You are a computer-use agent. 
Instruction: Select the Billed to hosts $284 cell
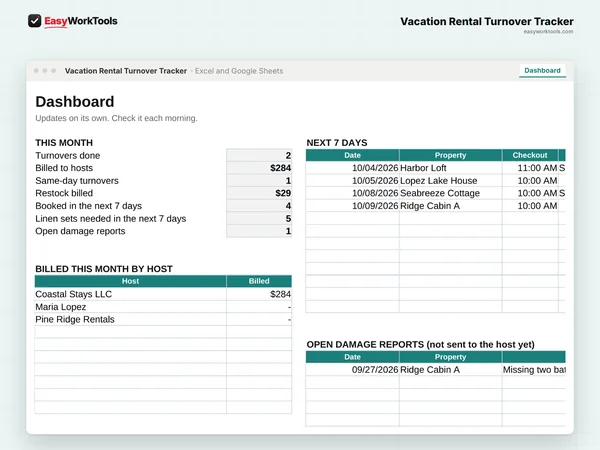(x=259, y=168)
